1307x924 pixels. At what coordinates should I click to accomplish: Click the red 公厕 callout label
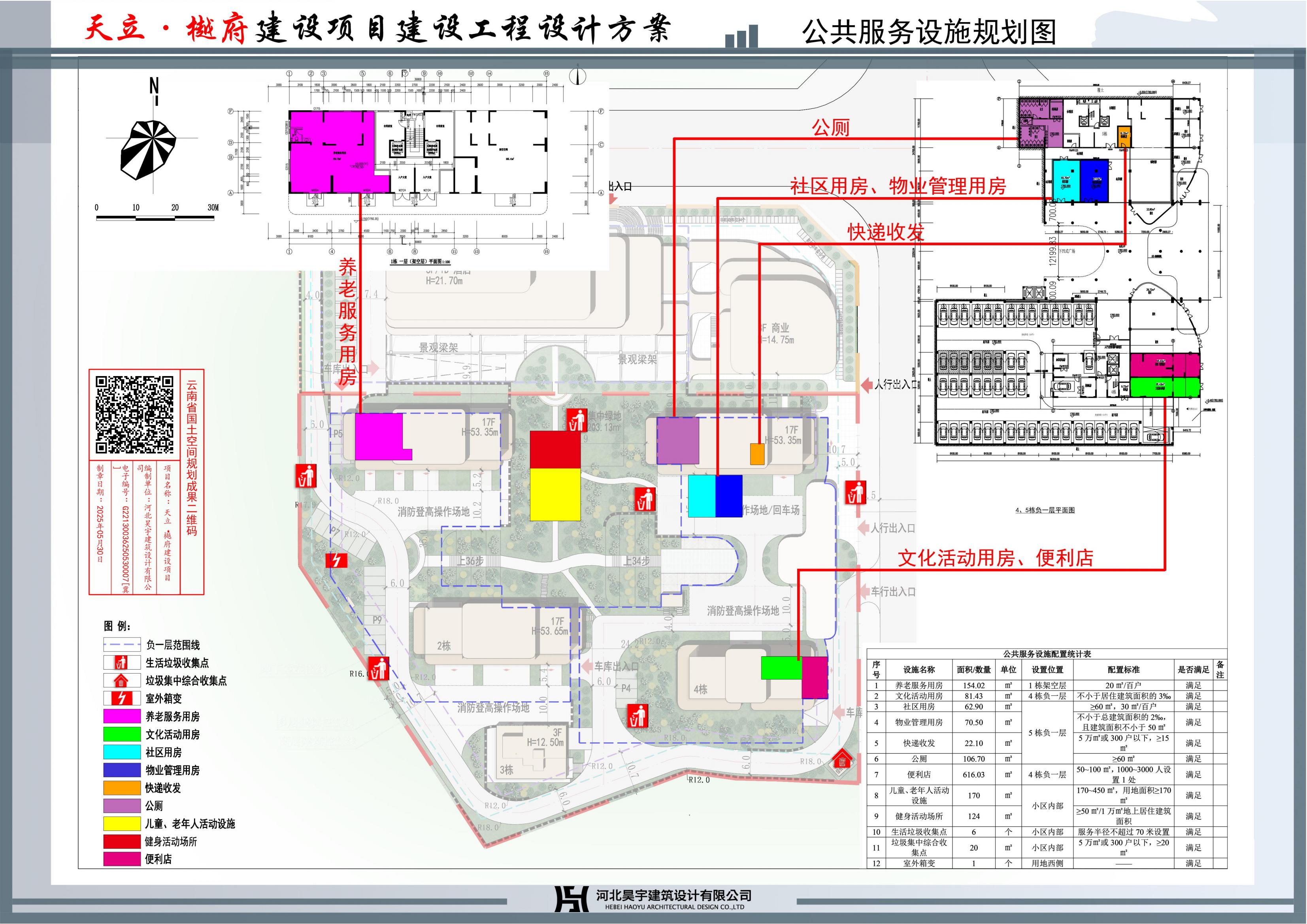830,128
